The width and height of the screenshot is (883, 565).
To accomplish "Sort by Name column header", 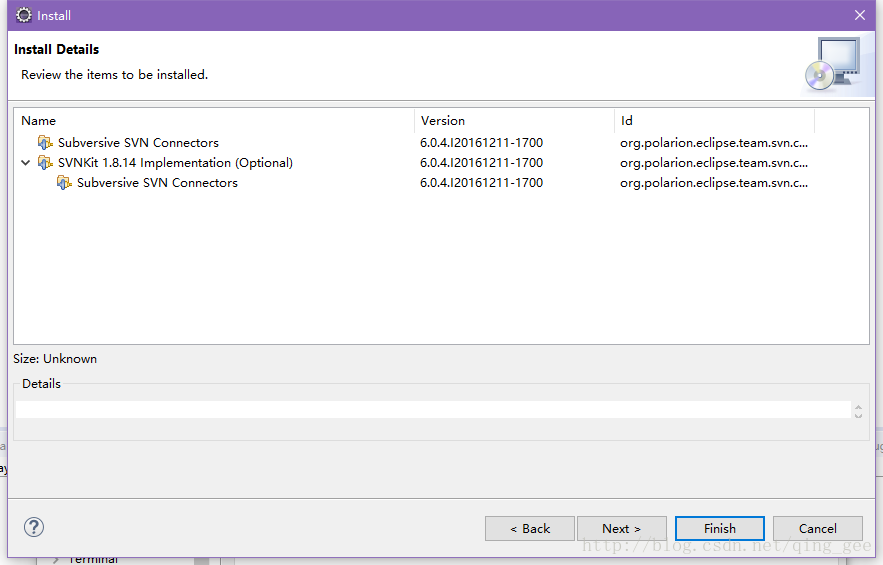I will point(214,121).
